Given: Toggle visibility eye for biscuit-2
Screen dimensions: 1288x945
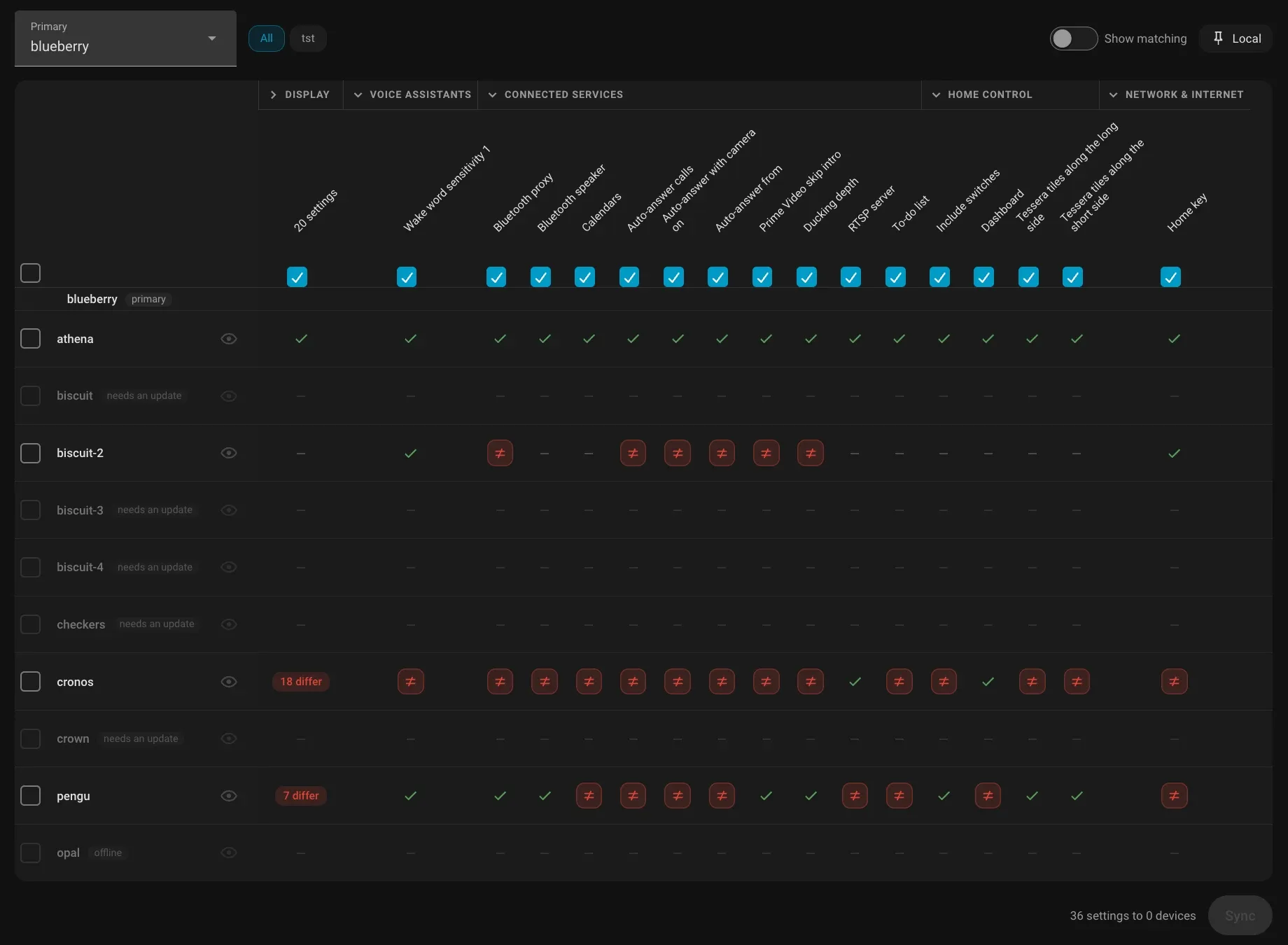Looking at the screenshot, I should [229, 453].
